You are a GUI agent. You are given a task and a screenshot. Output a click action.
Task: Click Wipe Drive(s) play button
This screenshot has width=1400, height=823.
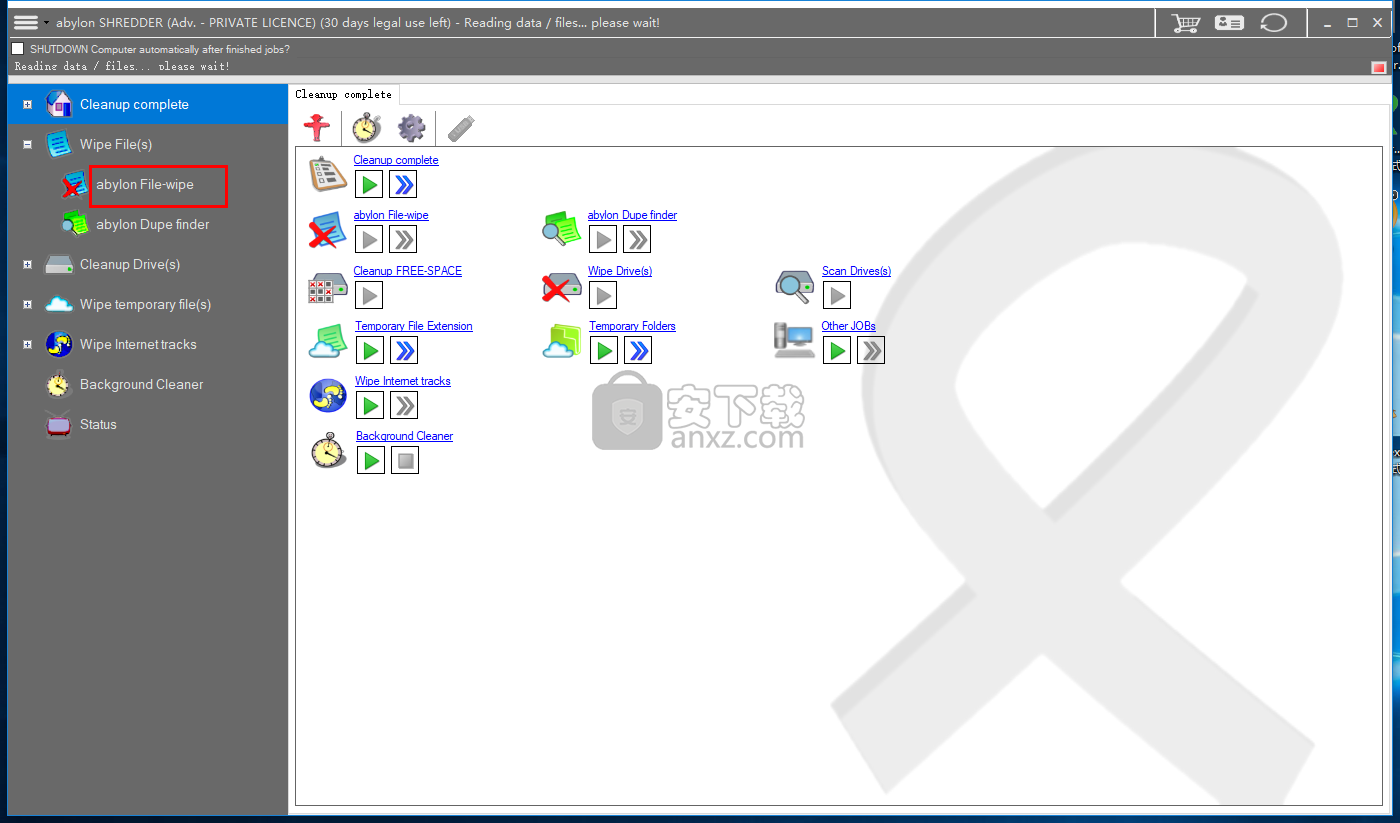(x=603, y=295)
